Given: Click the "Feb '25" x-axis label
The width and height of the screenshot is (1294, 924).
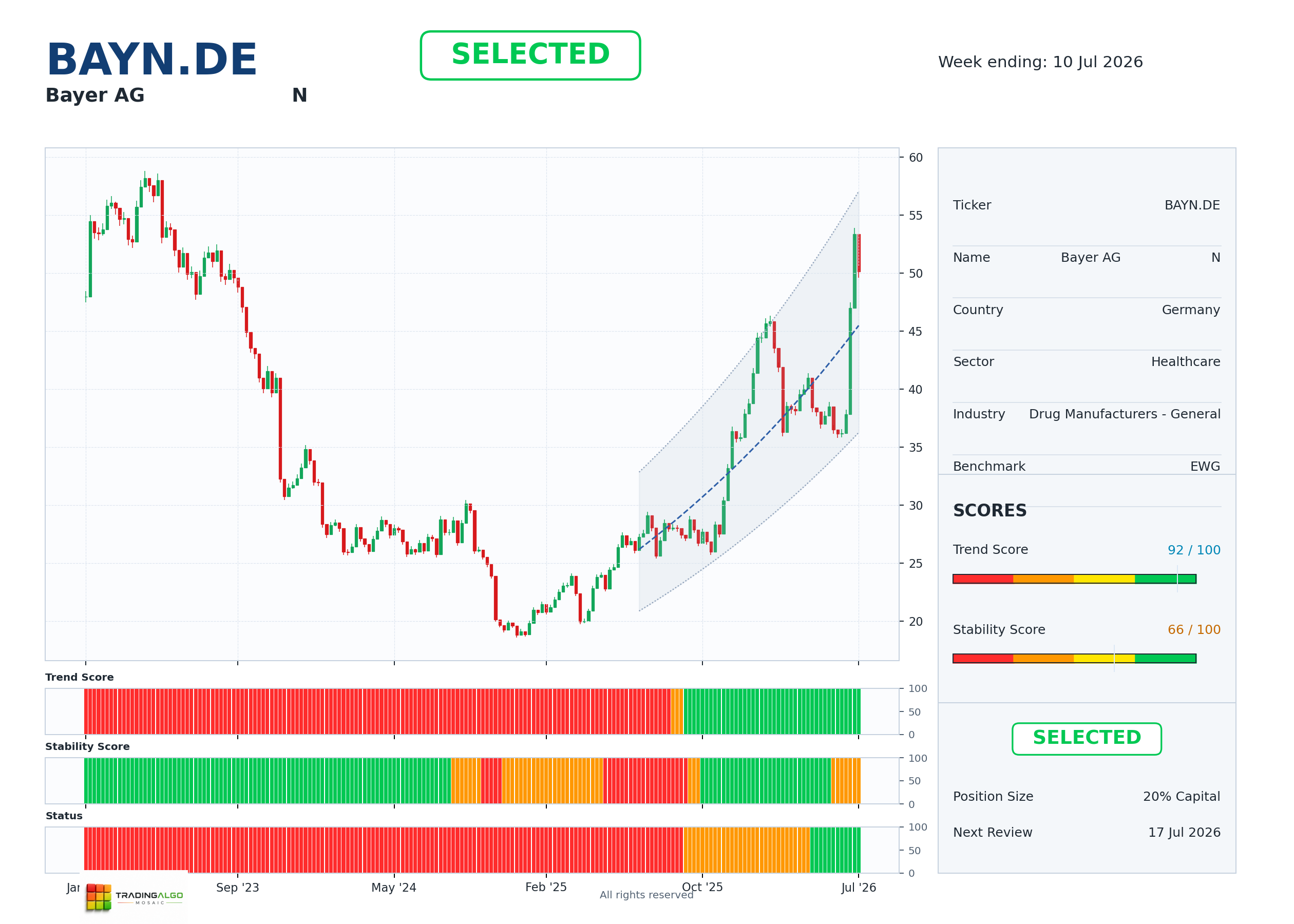Looking at the screenshot, I should [546, 887].
